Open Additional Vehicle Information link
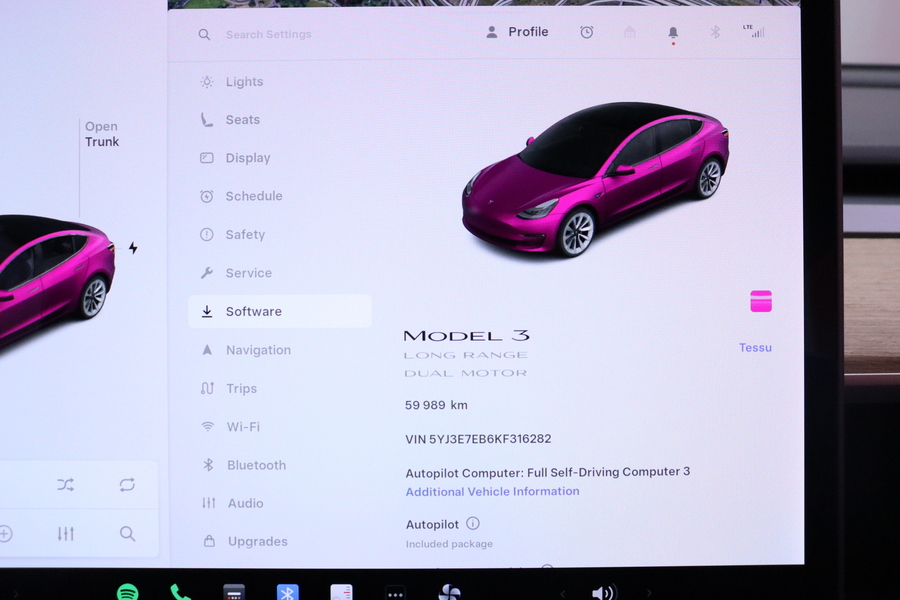 click(x=491, y=491)
